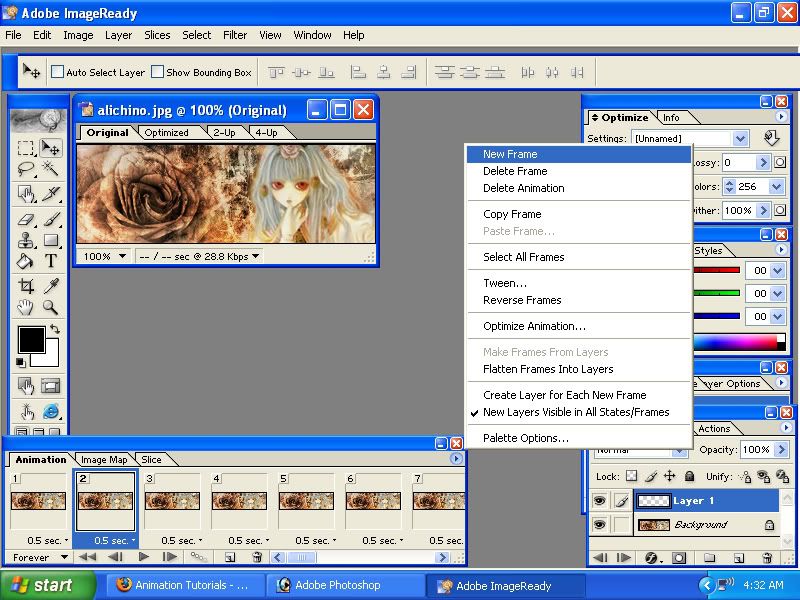Select animation frame 4 thumbnail
This screenshot has height=600, width=800.
(x=239, y=501)
